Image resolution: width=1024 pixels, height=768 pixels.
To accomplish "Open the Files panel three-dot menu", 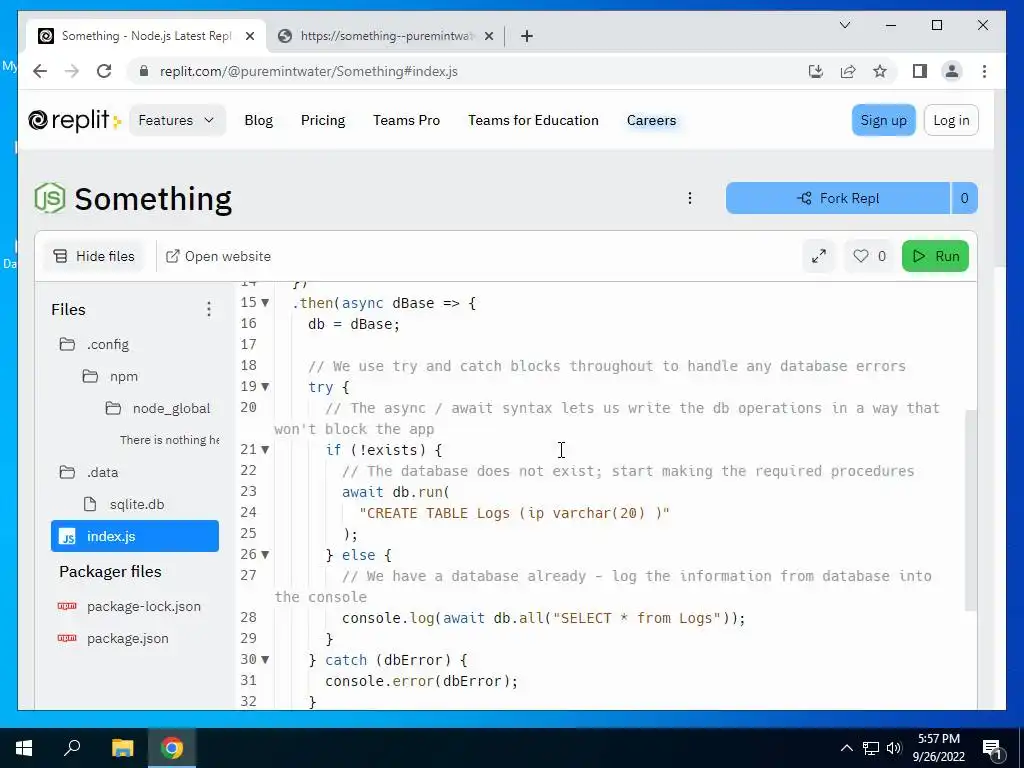I will (x=208, y=309).
